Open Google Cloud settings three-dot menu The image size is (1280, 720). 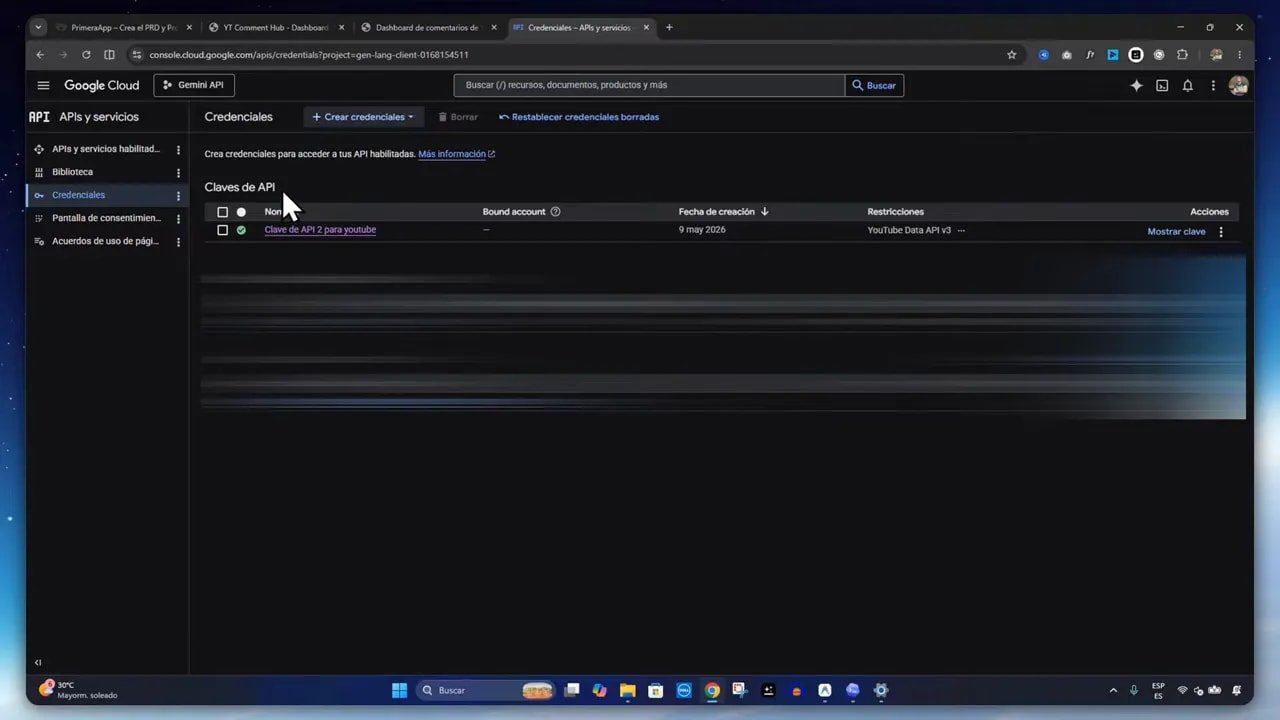click(1213, 86)
